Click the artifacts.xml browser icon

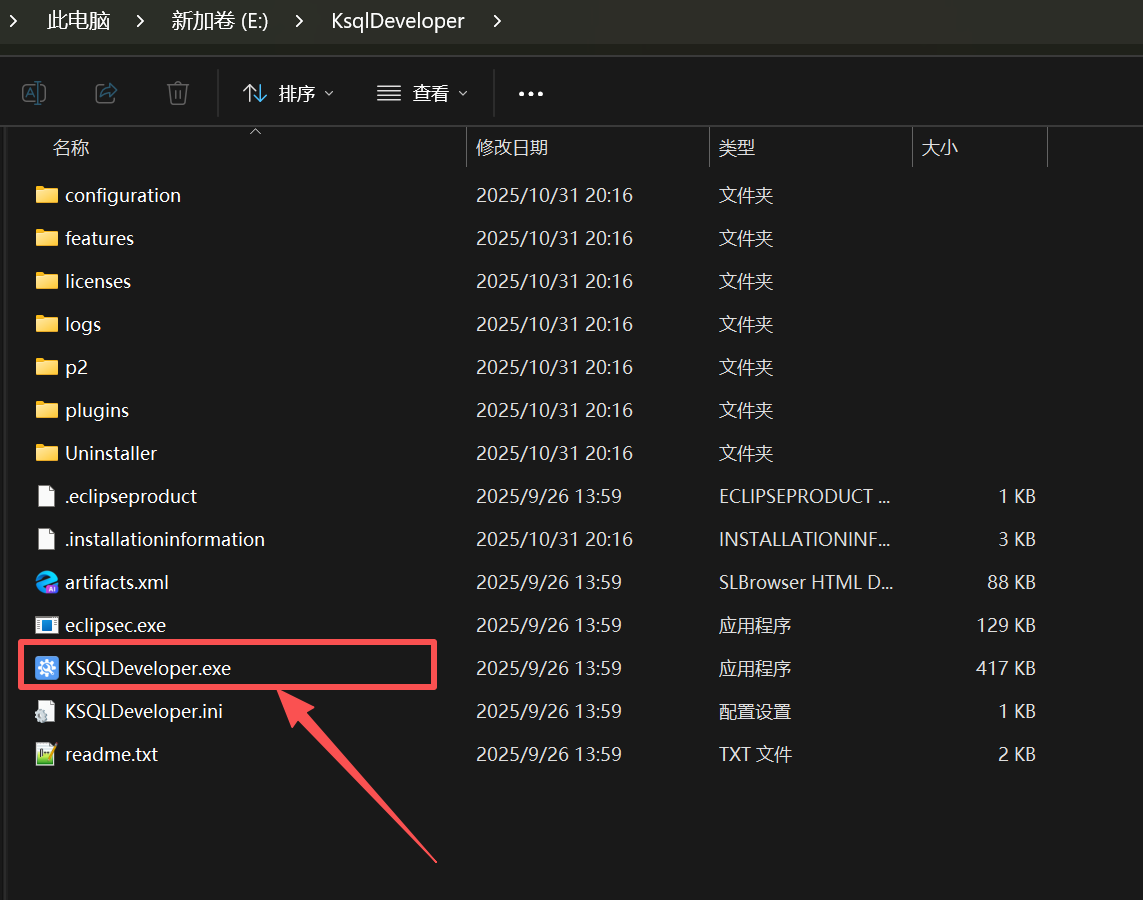(46, 582)
